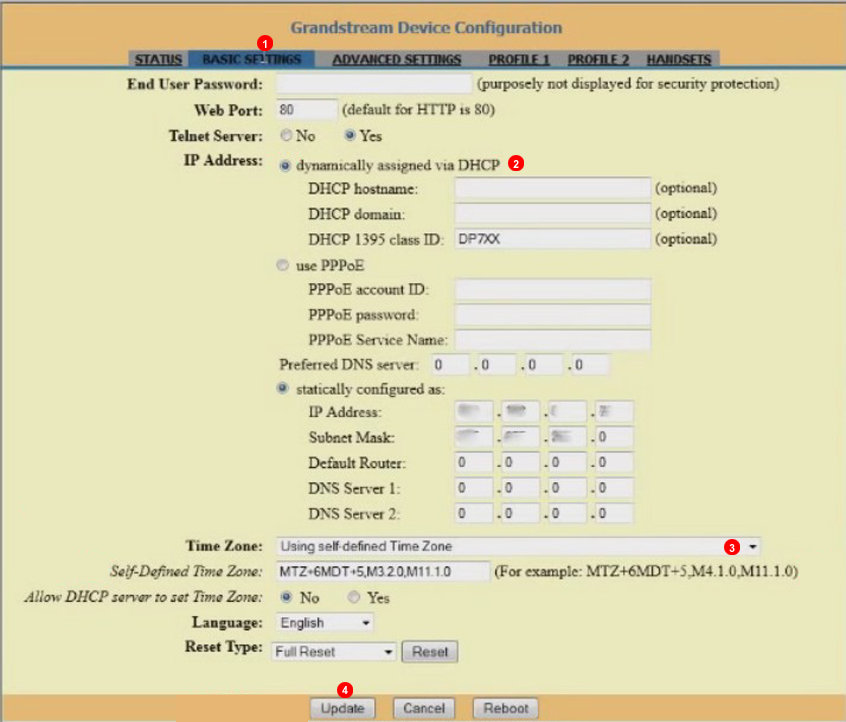Open the STATUS tab
Screen dimensions: 846x722
[x=158, y=60]
